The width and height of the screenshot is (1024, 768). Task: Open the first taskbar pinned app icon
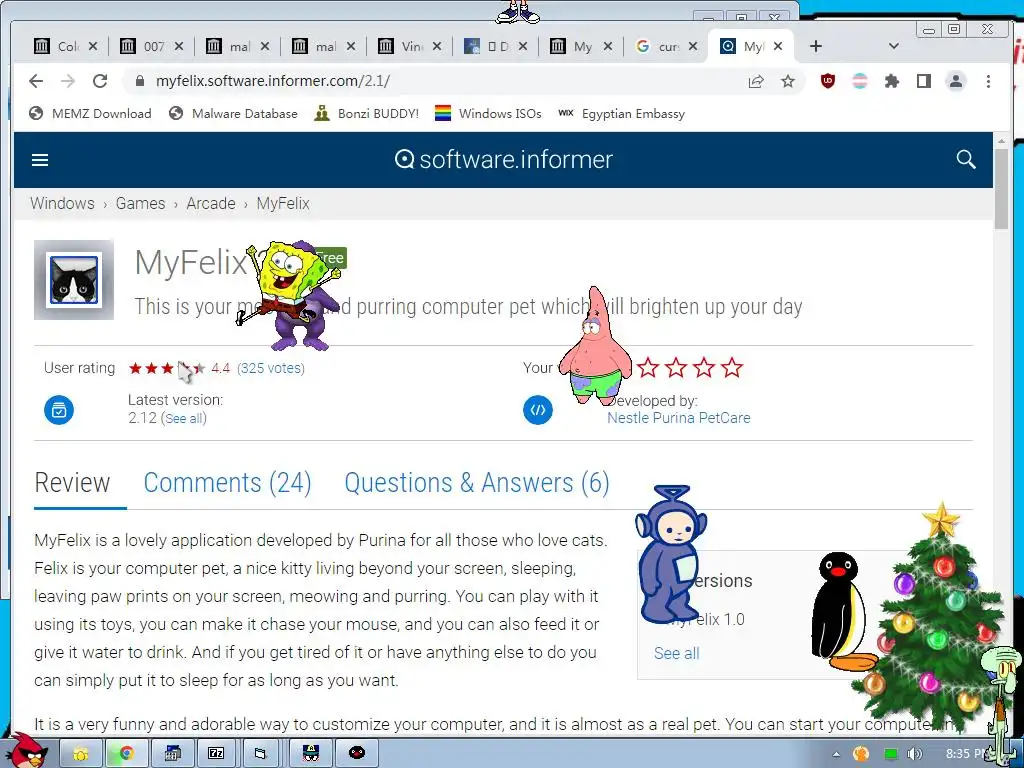(x=81, y=753)
